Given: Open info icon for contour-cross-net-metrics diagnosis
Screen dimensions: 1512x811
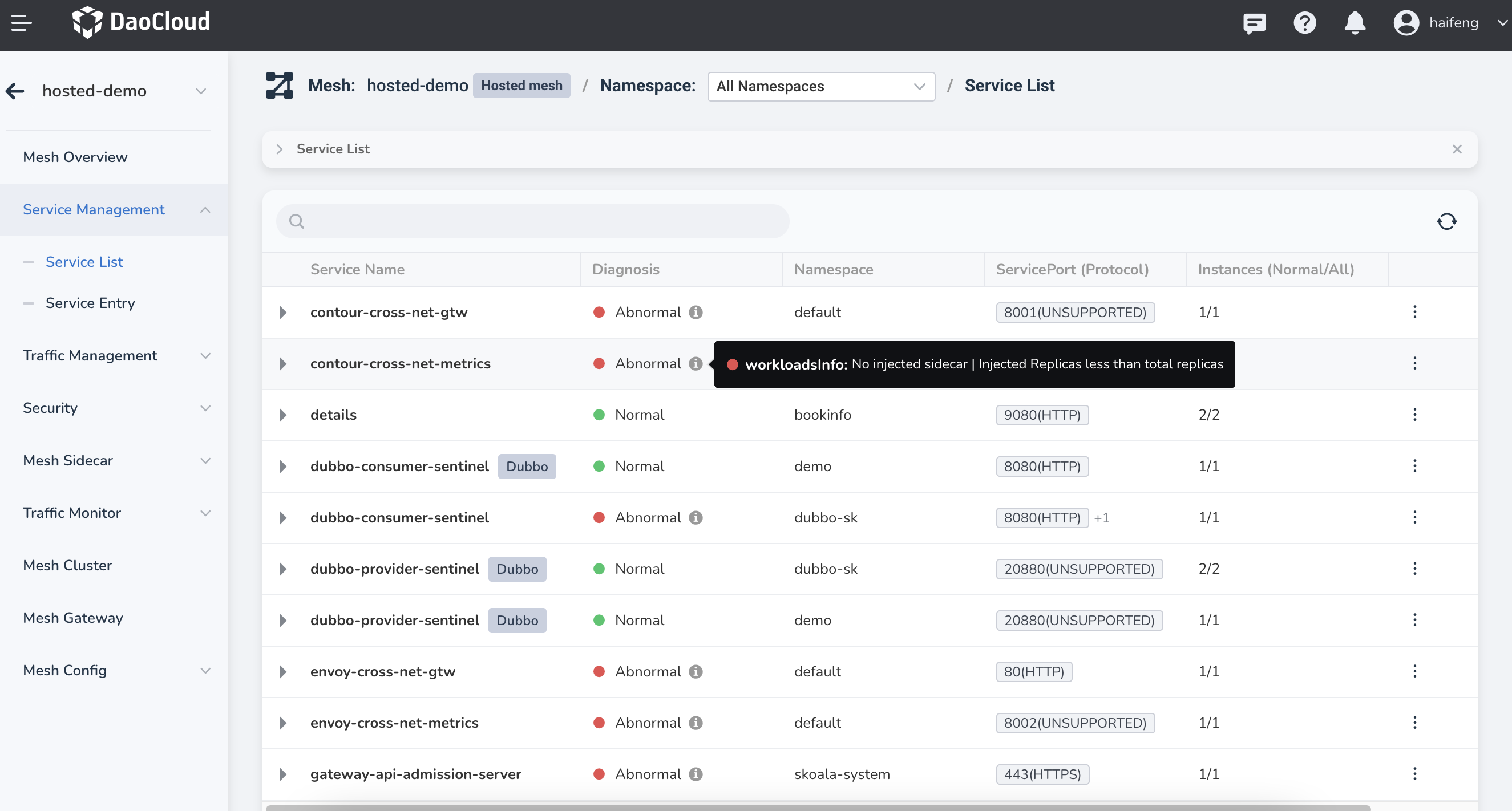Looking at the screenshot, I should [x=696, y=364].
